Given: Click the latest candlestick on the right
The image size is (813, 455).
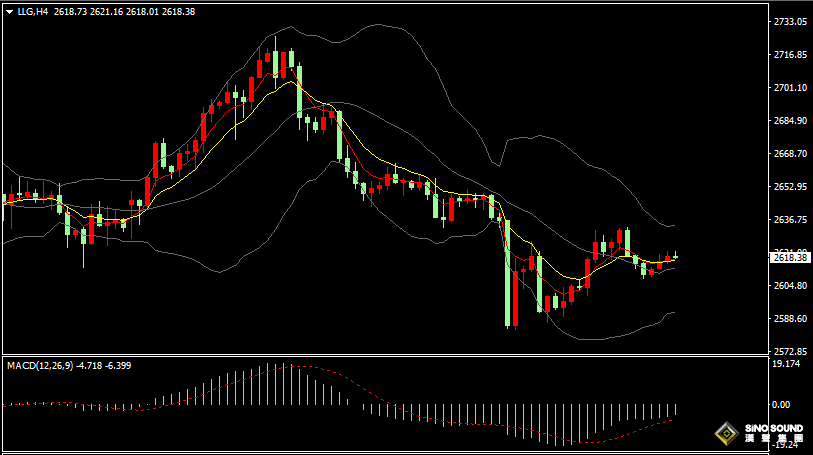Looking at the screenshot, I should click(x=676, y=255).
